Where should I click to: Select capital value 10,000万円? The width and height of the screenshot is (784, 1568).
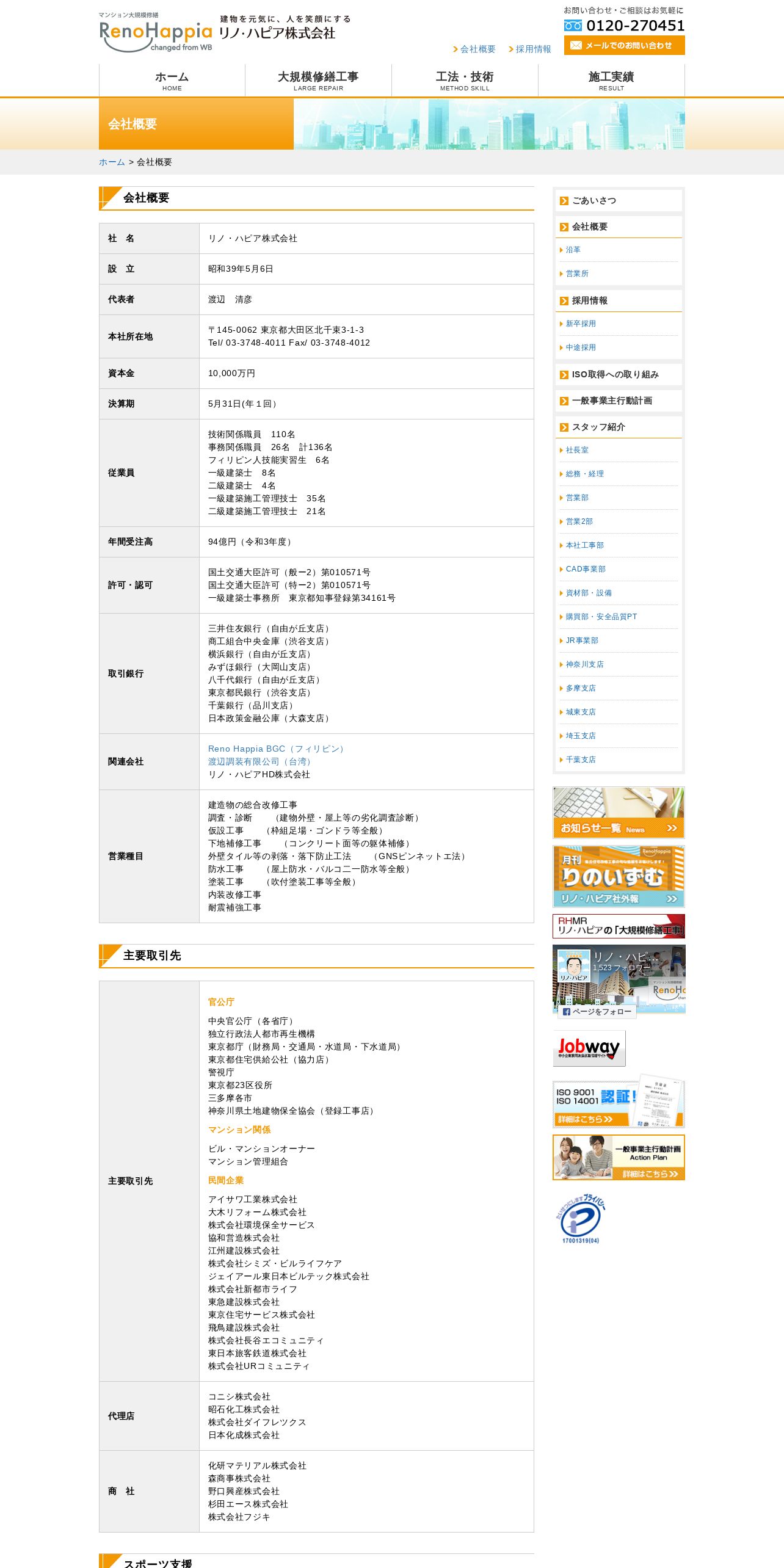[231, 373]
